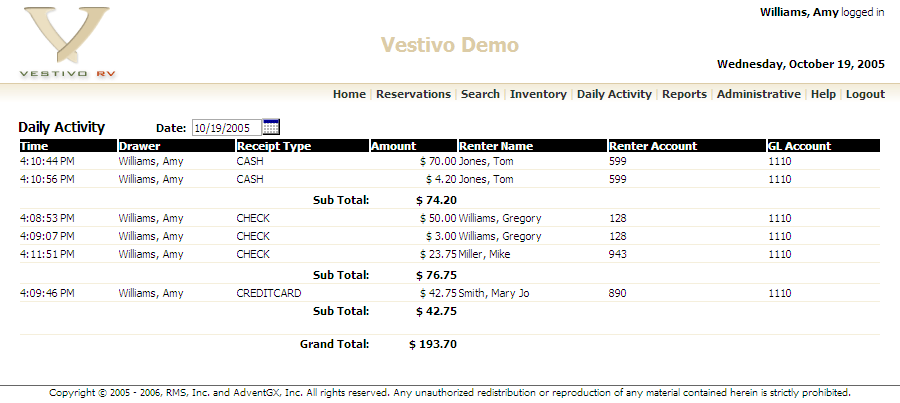The image size is (900, 403).
Task: Click the Wednesday, October 19, 2005 date
Action: pos(801,64)
